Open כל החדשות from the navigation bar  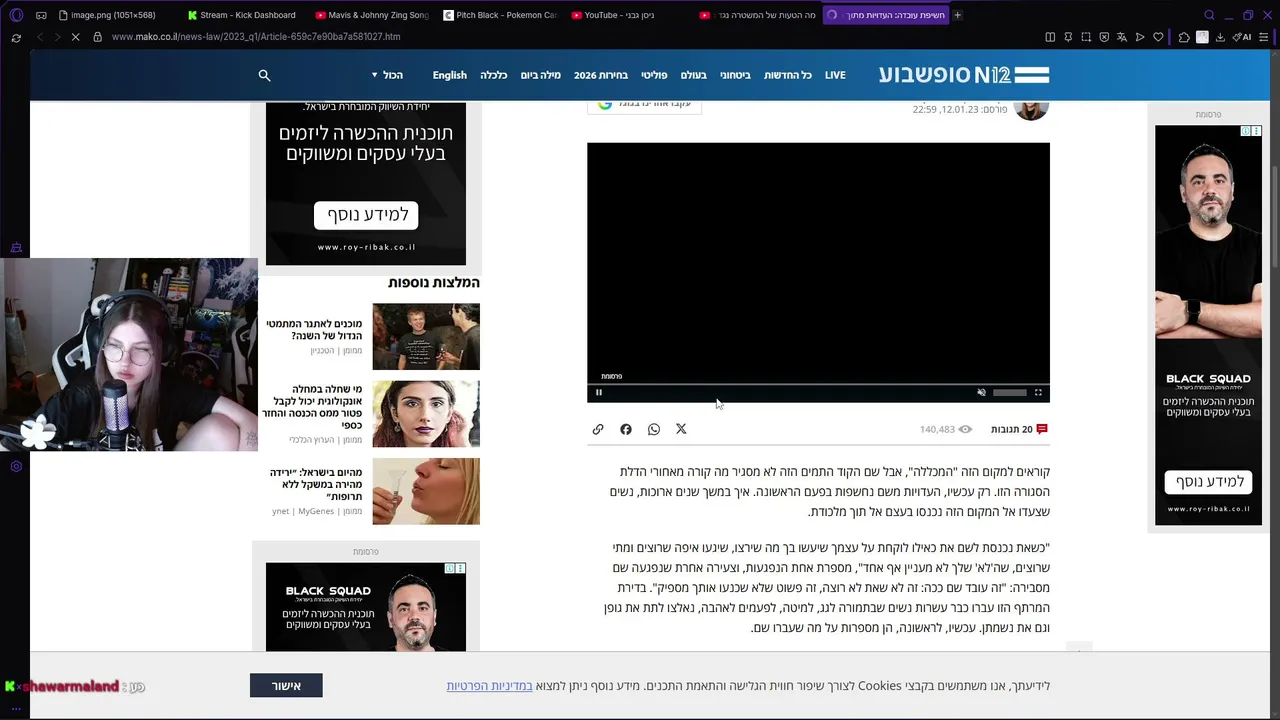point(788,75)
